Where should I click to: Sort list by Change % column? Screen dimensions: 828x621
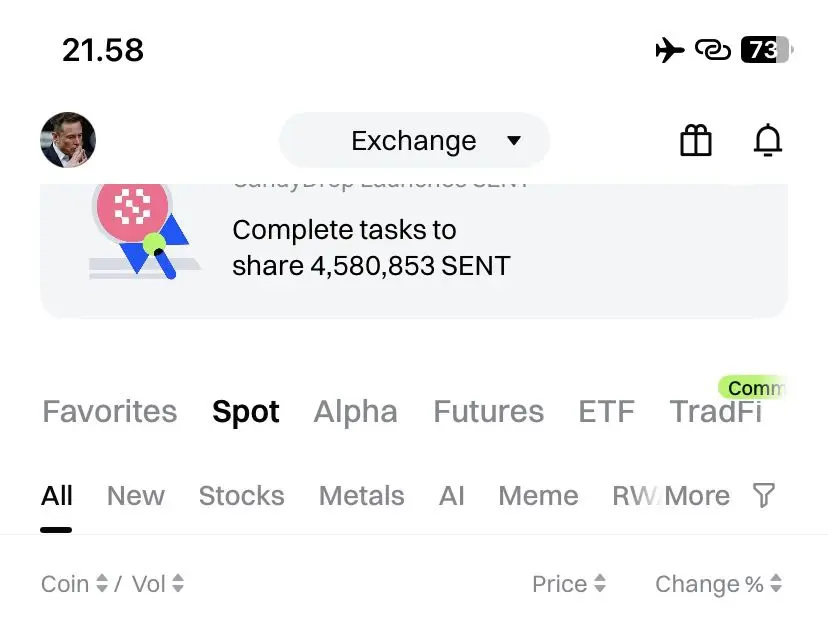coord(718,584)
